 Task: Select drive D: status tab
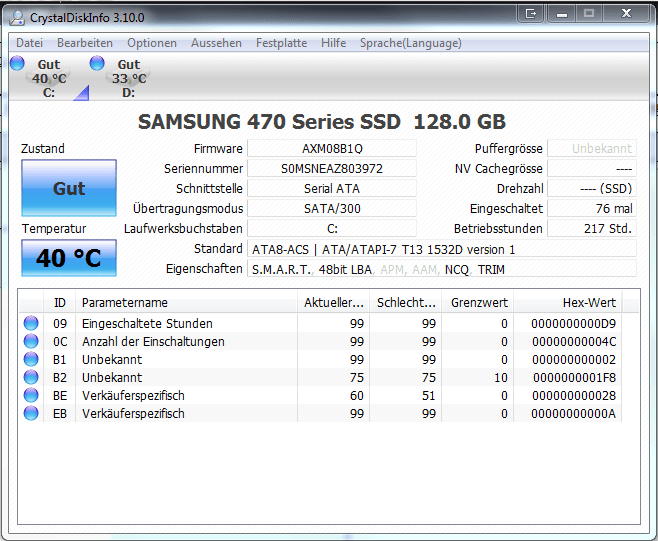coord(129,78)
